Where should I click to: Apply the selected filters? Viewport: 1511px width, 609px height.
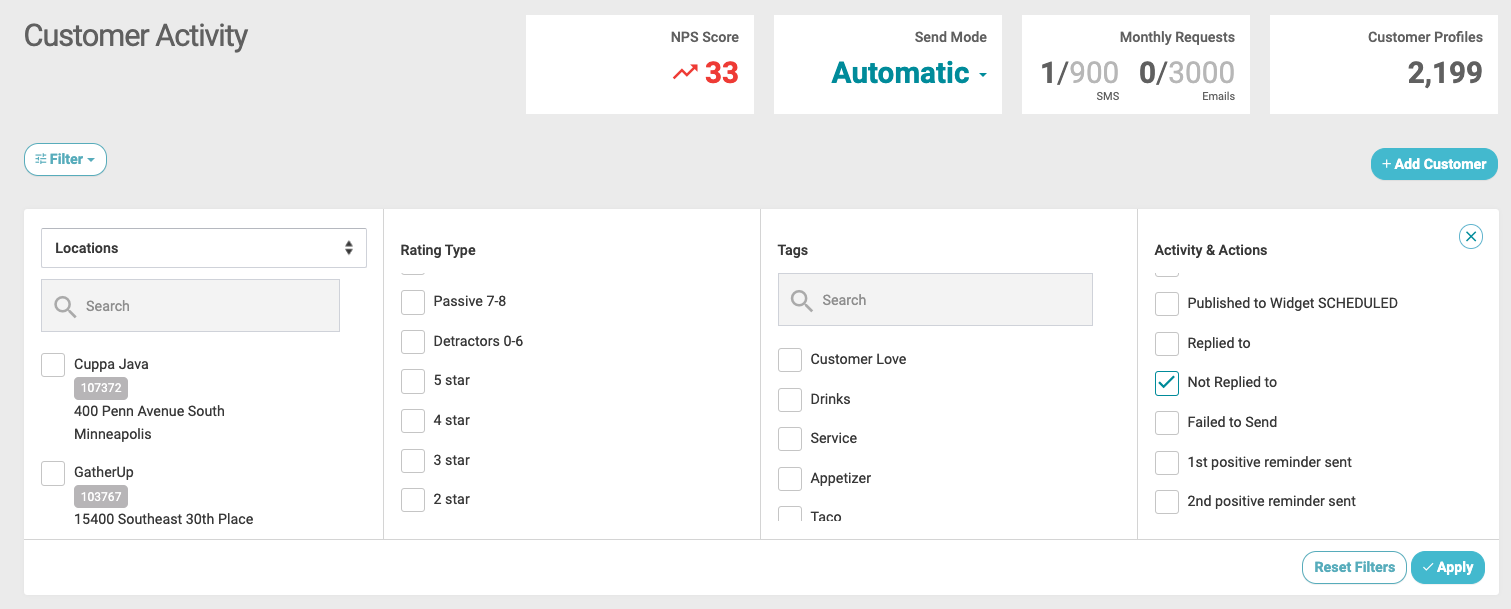(x=1447, y=567)
